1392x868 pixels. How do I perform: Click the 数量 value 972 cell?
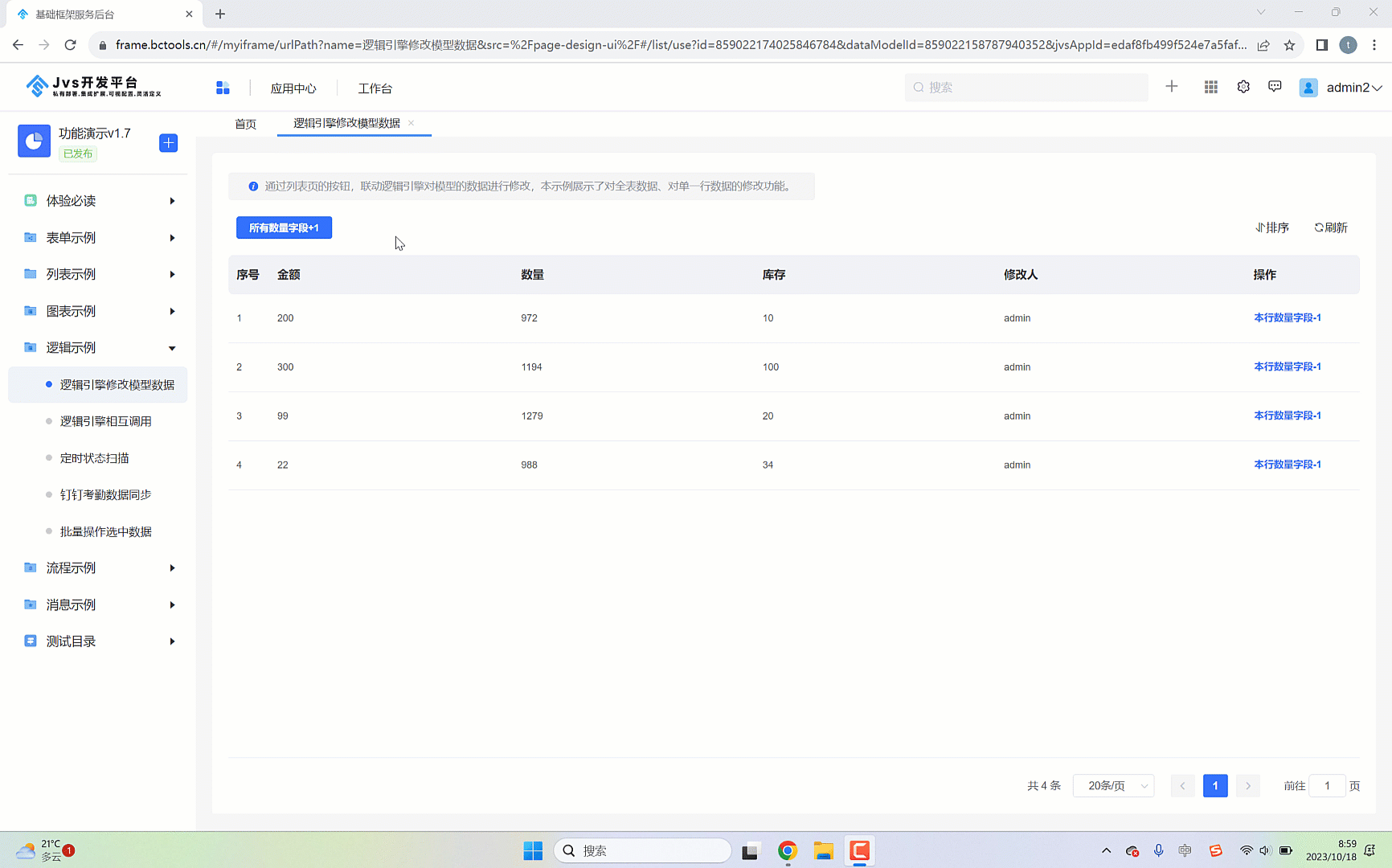(x=529, y=318)
